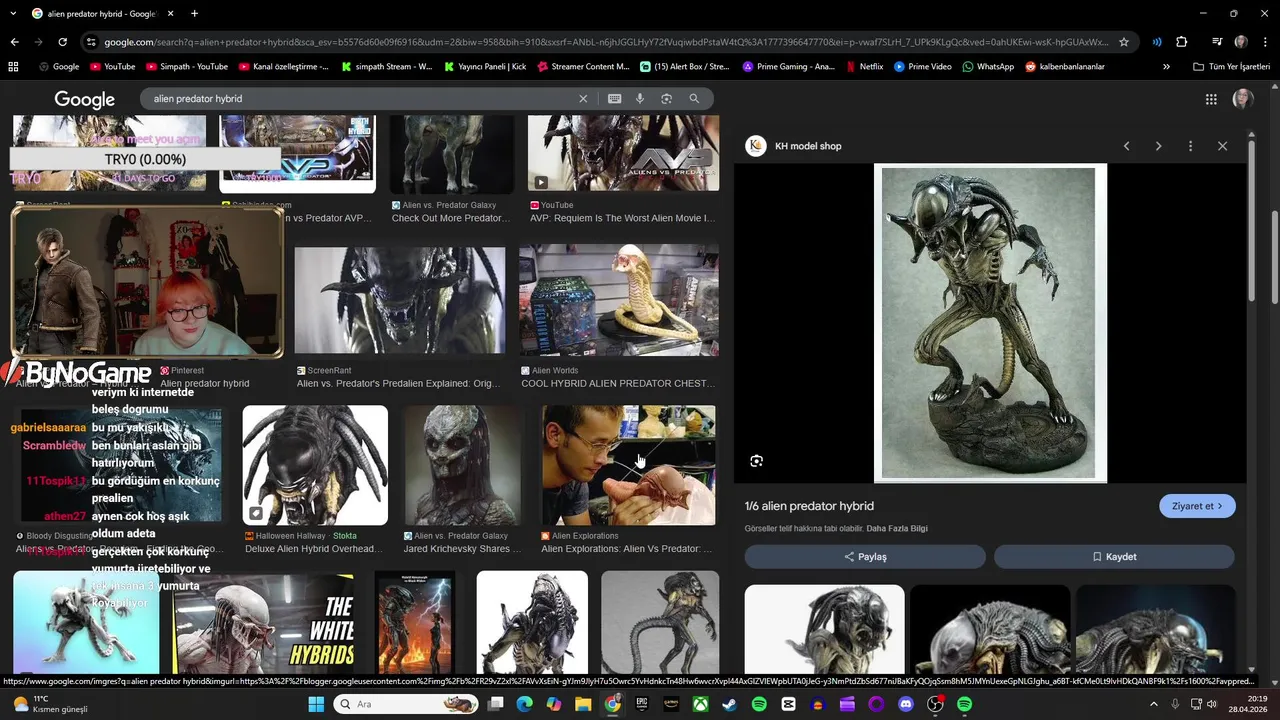Viewport: 1280px width, 720px height.
Task: Click the Kaydet save button
Action: (1114, 557)
